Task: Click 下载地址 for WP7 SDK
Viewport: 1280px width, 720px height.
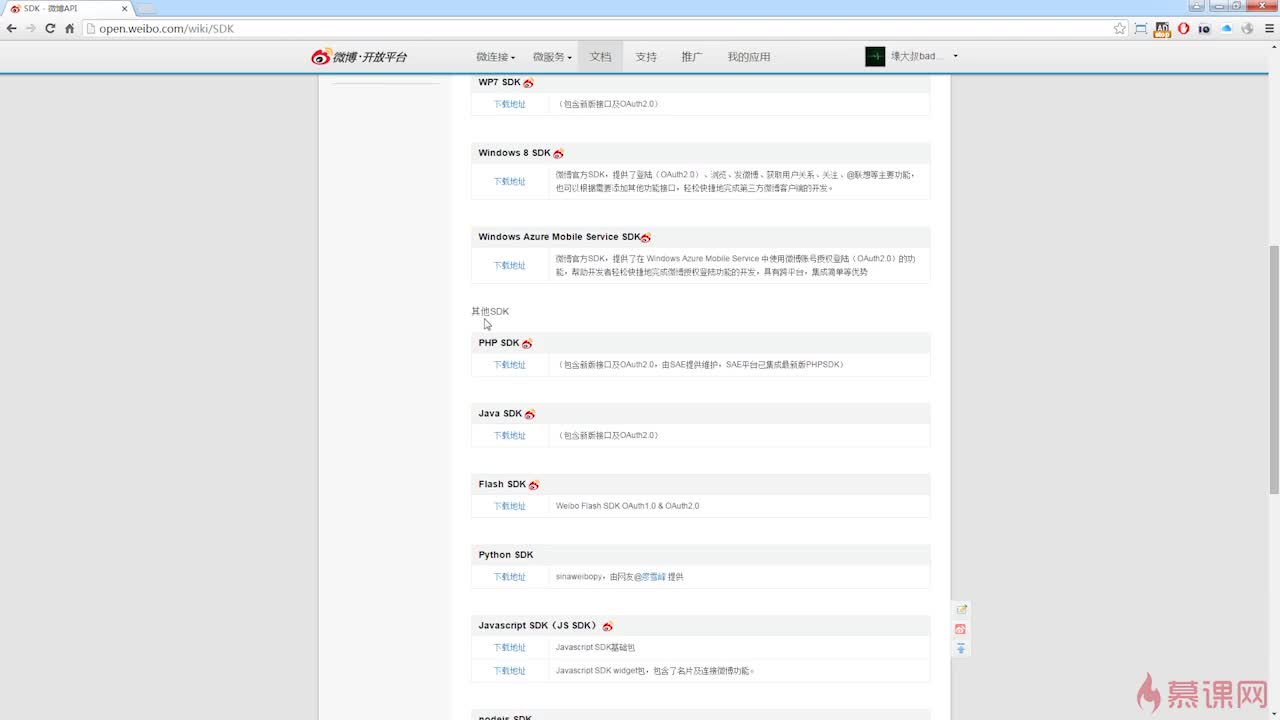Action: point(509,104)
